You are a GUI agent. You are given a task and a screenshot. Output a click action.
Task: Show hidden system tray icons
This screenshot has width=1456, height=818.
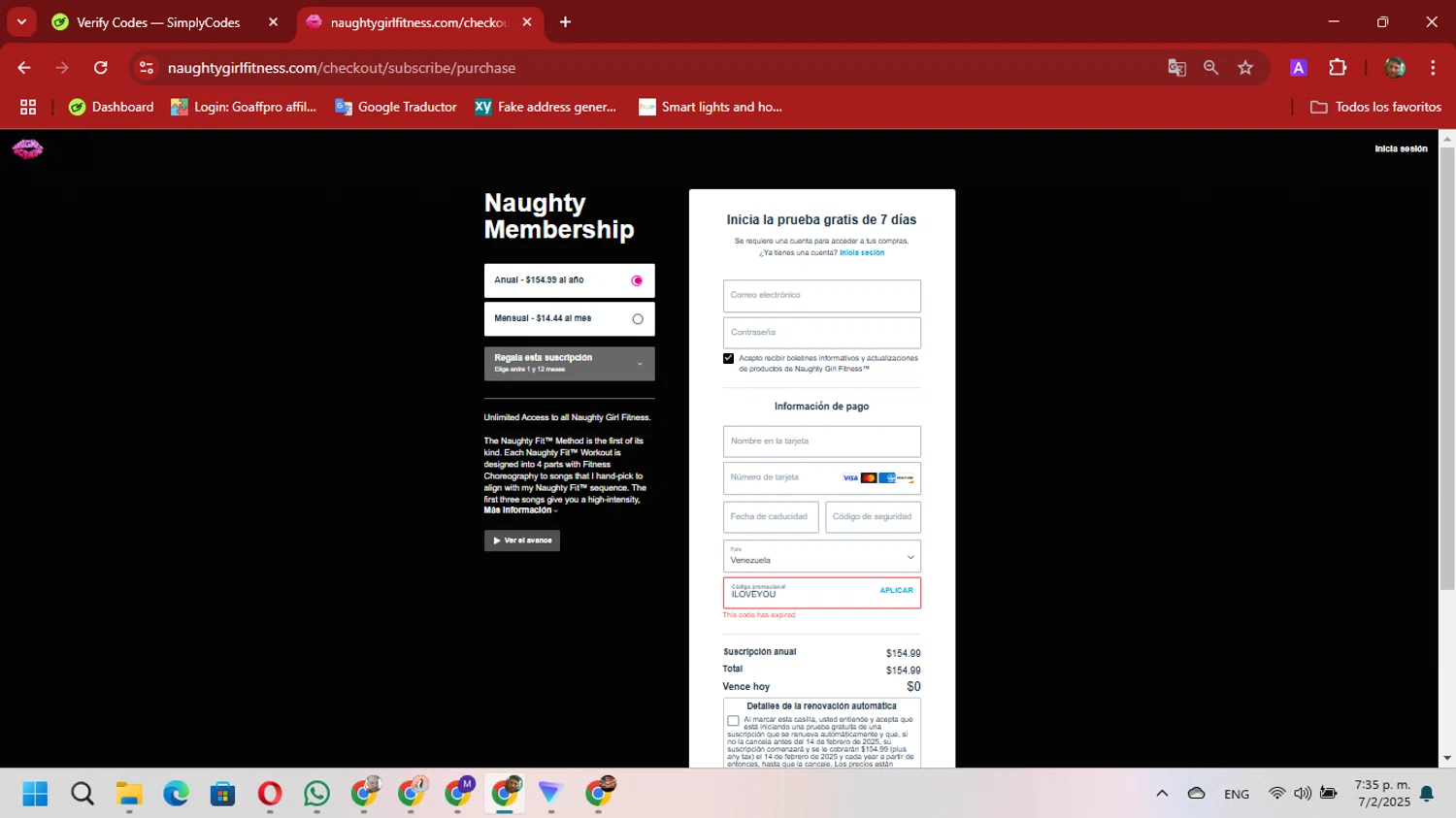coord(1162,794)
